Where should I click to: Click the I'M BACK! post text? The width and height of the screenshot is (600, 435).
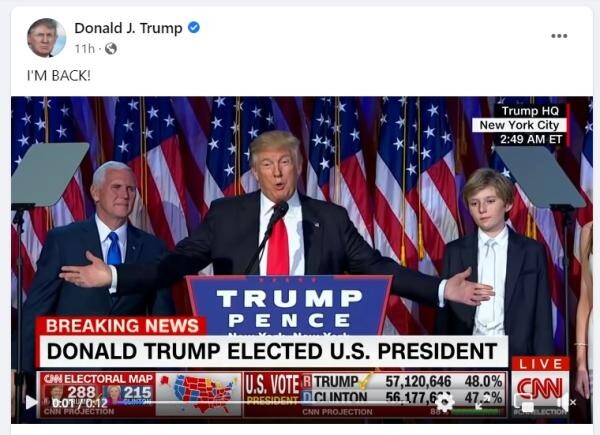click(x=59, y=75)
